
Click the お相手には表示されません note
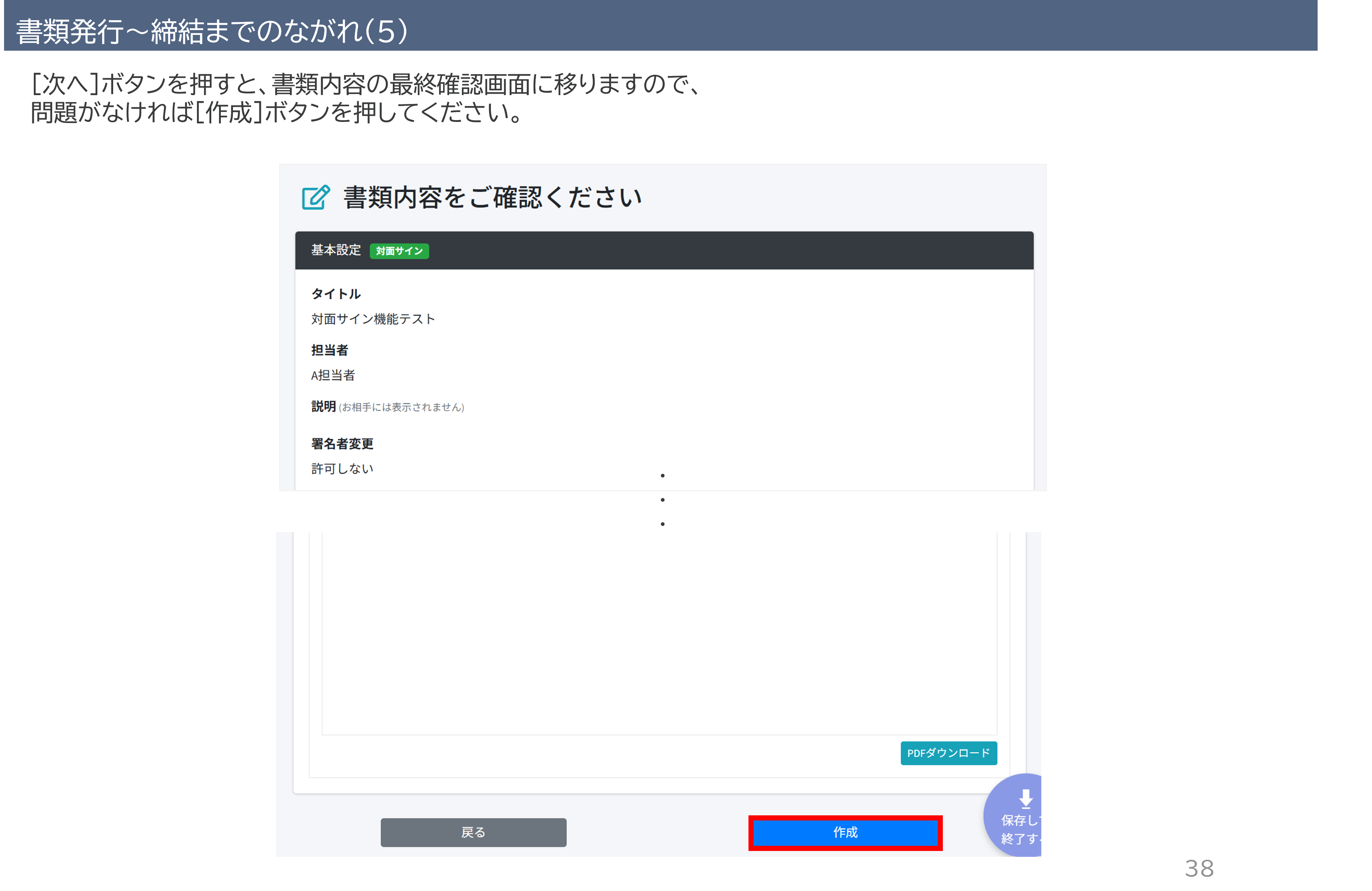click(401, 407)
